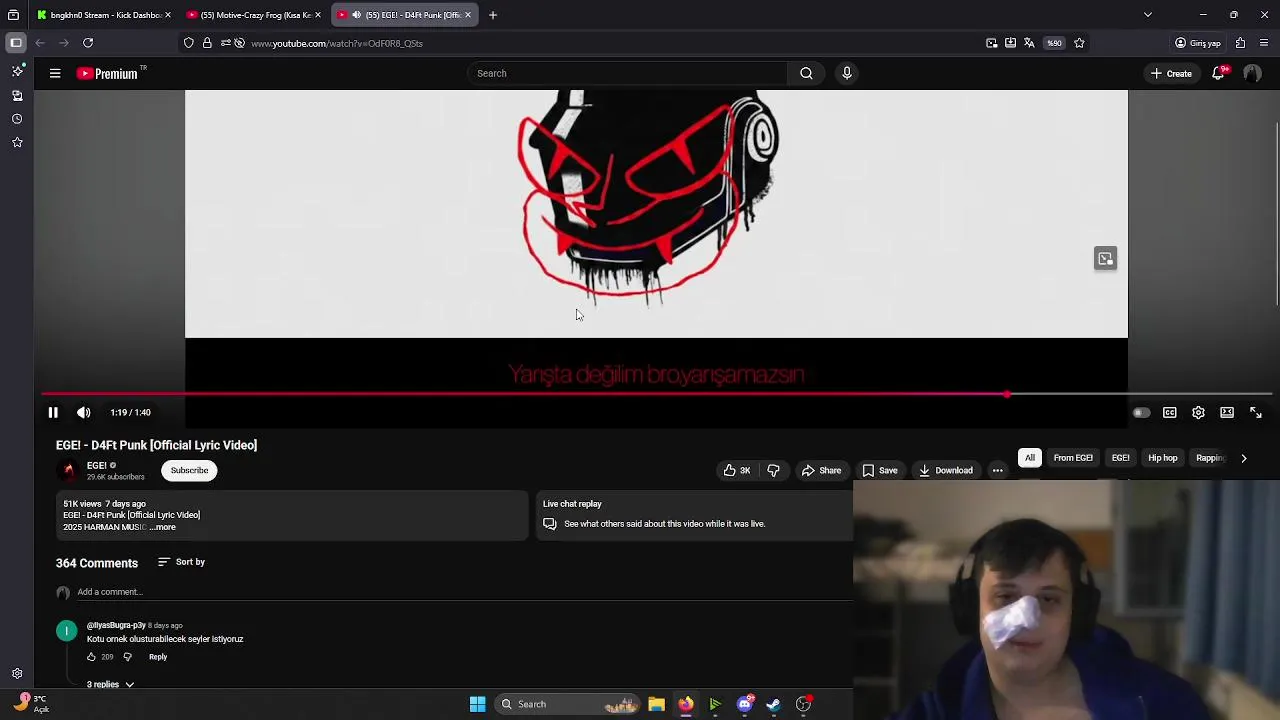Viewport: 1280px width, 720px height.
Task: Open more actions (three dots) menu
Action: [x=997, y=470]
